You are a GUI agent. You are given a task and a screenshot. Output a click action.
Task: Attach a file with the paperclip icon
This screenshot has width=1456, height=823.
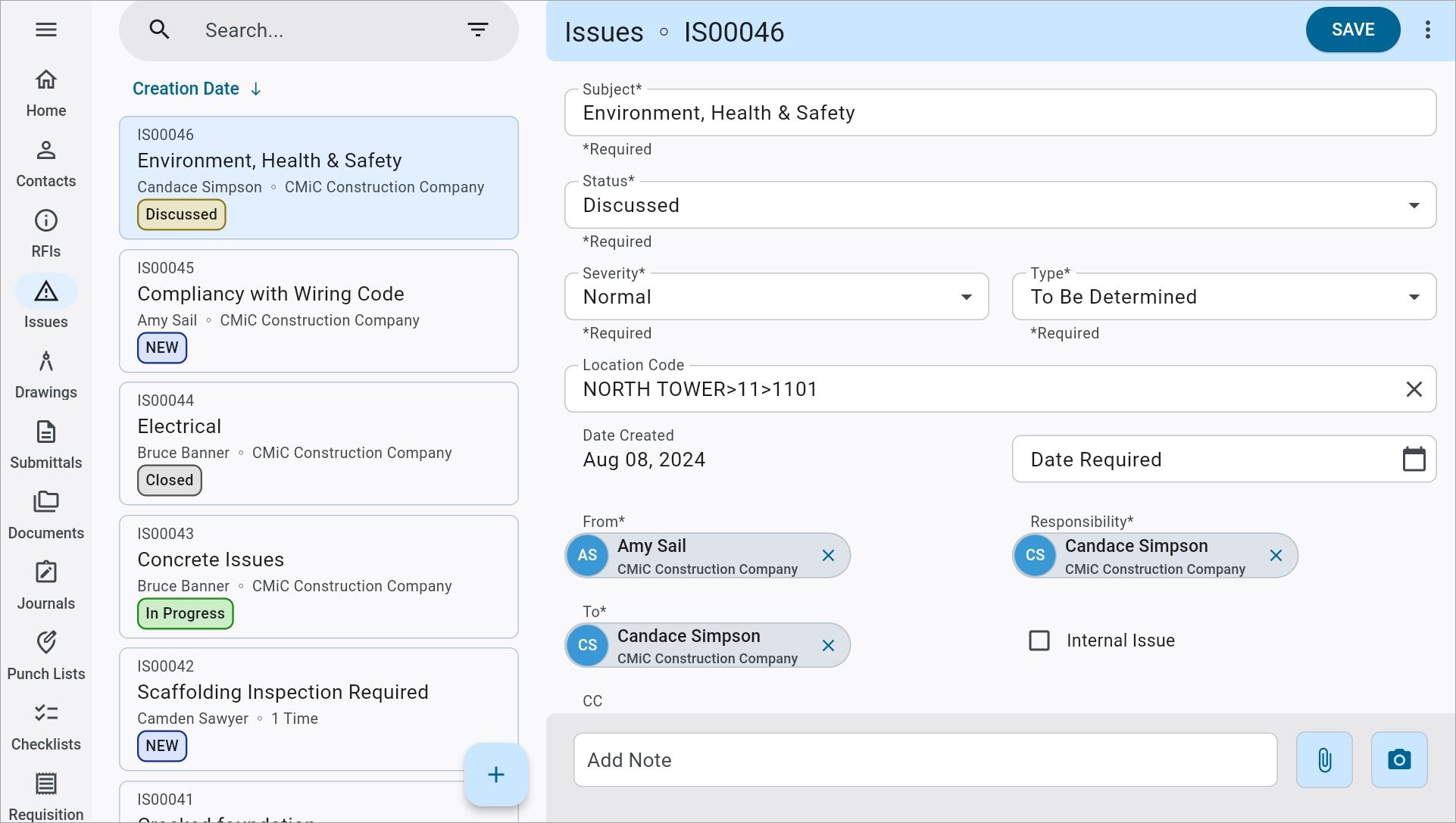click(x=1324, y=759)
